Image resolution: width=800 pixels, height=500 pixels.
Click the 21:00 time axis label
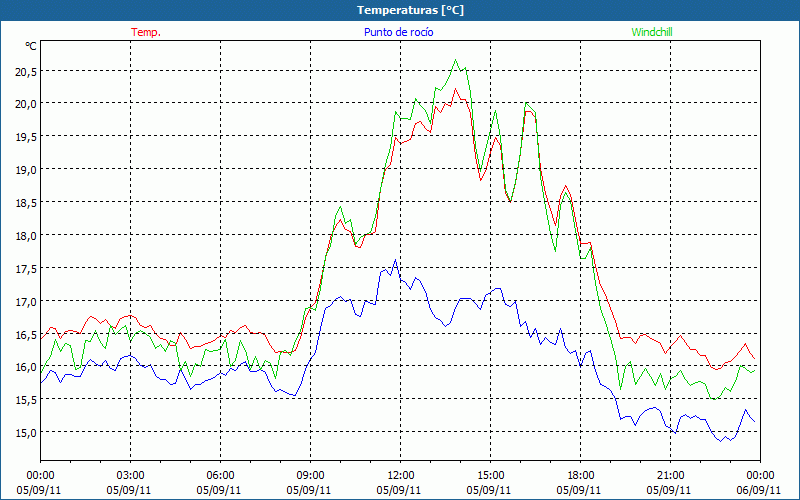tap(670, 476)
